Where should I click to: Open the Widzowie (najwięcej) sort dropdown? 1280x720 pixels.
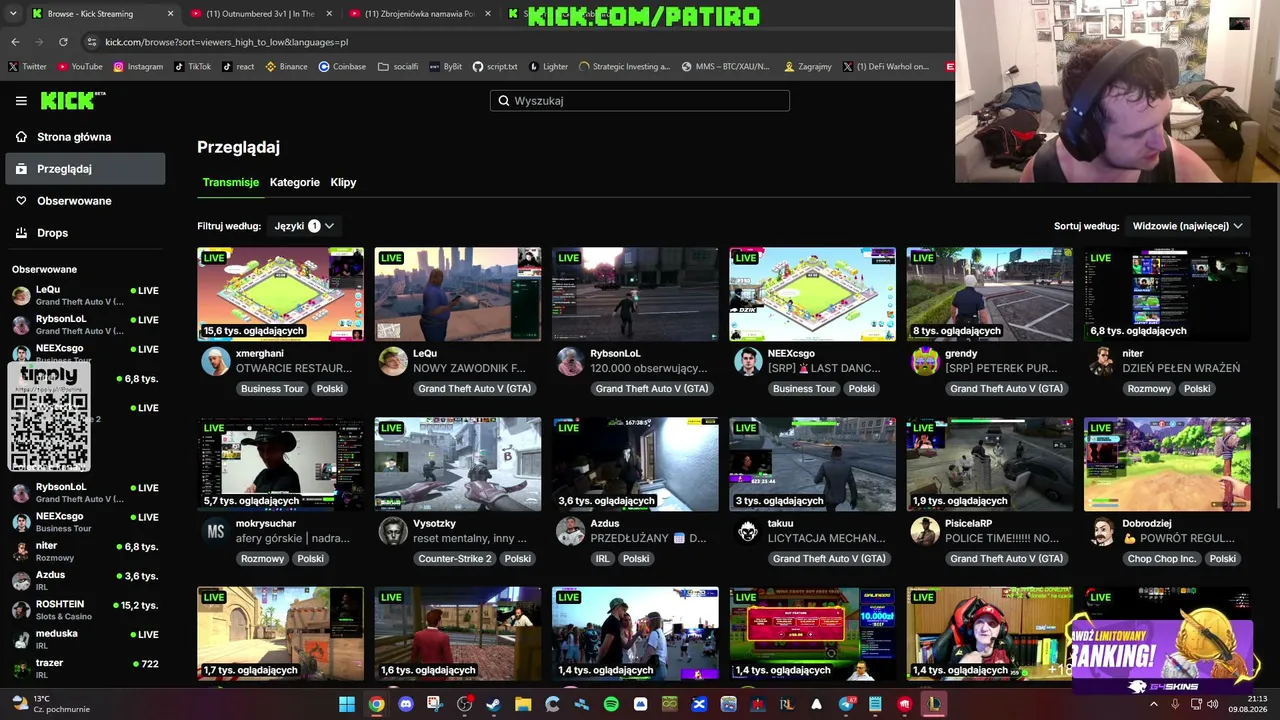(x=1187, y=226)
